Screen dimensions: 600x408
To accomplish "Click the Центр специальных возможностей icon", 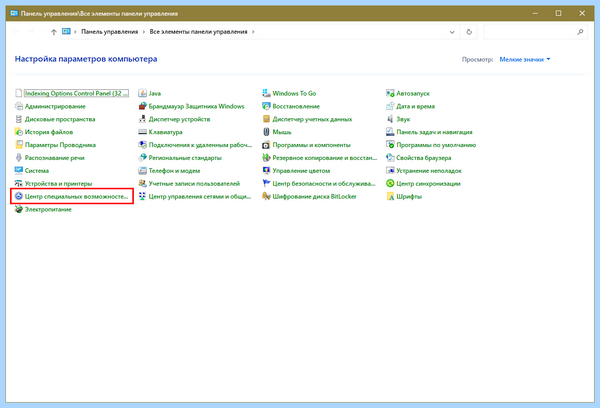I will tap(19, 196).
